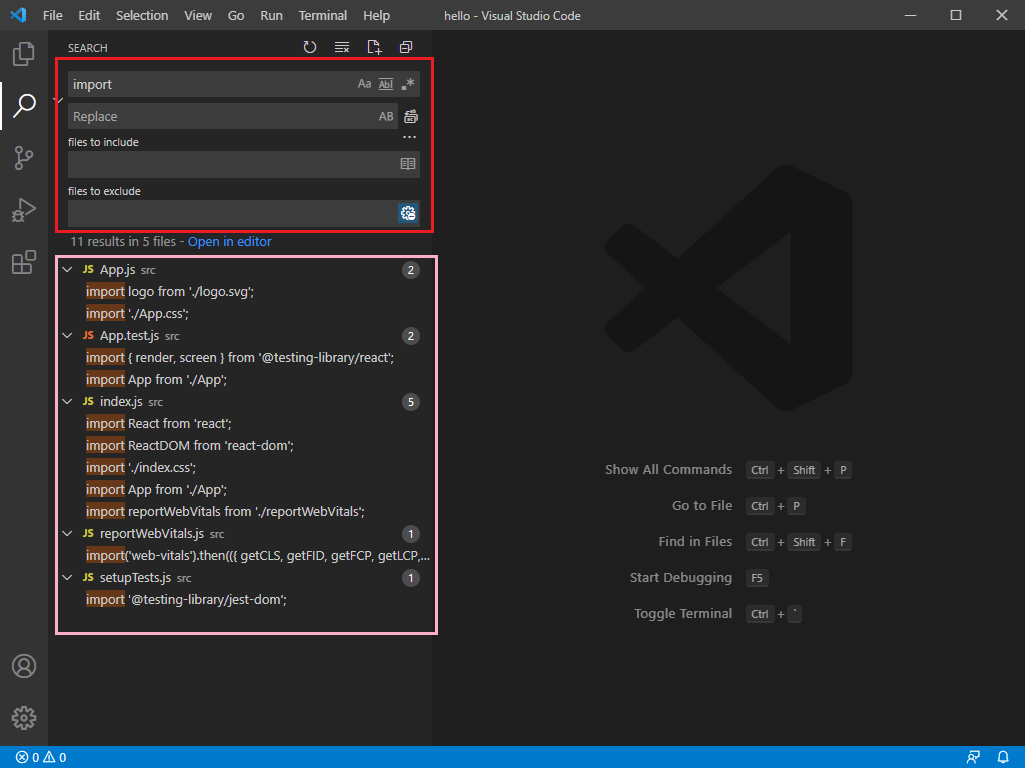Select result "import './index.css';"

[x=243, y=467]
